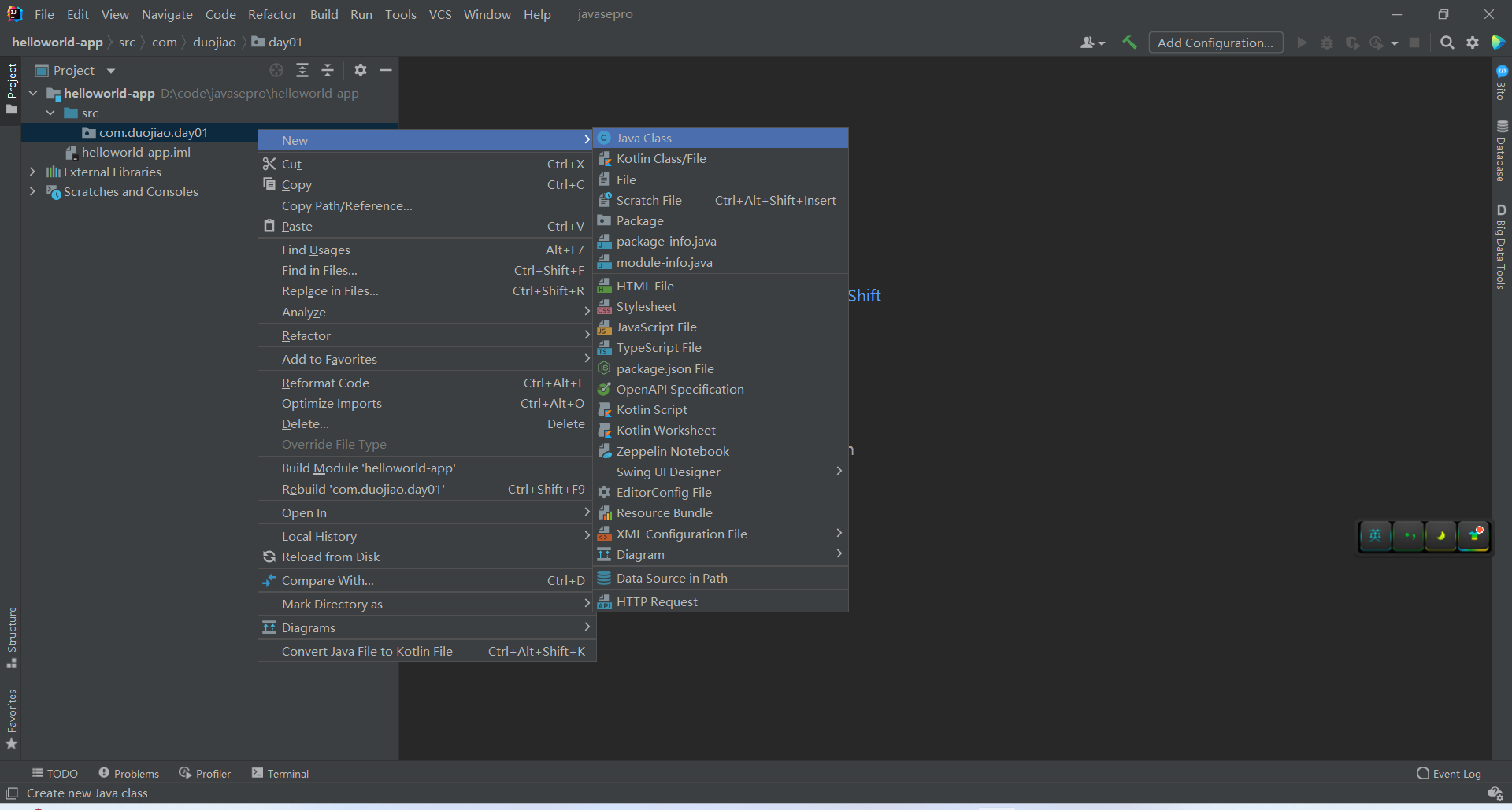
Task: Choose Data Source in Path entry
Action: click(721, 579)
